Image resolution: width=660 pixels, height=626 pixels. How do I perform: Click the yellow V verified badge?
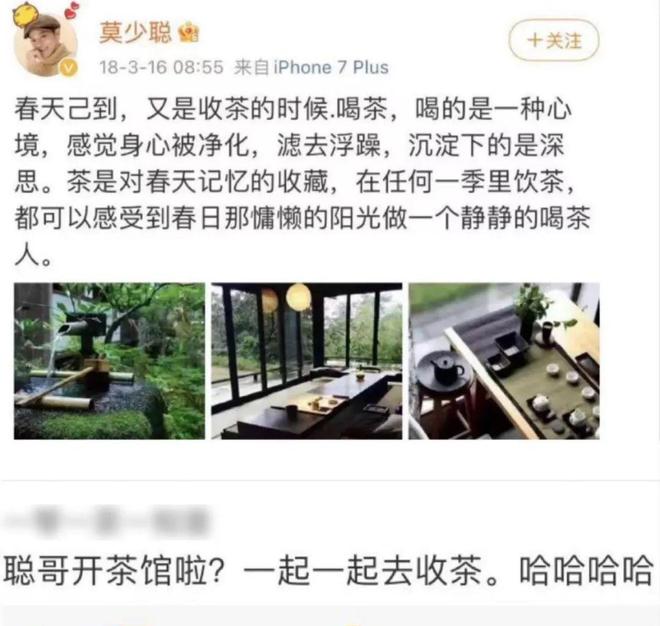pos(69,67)
